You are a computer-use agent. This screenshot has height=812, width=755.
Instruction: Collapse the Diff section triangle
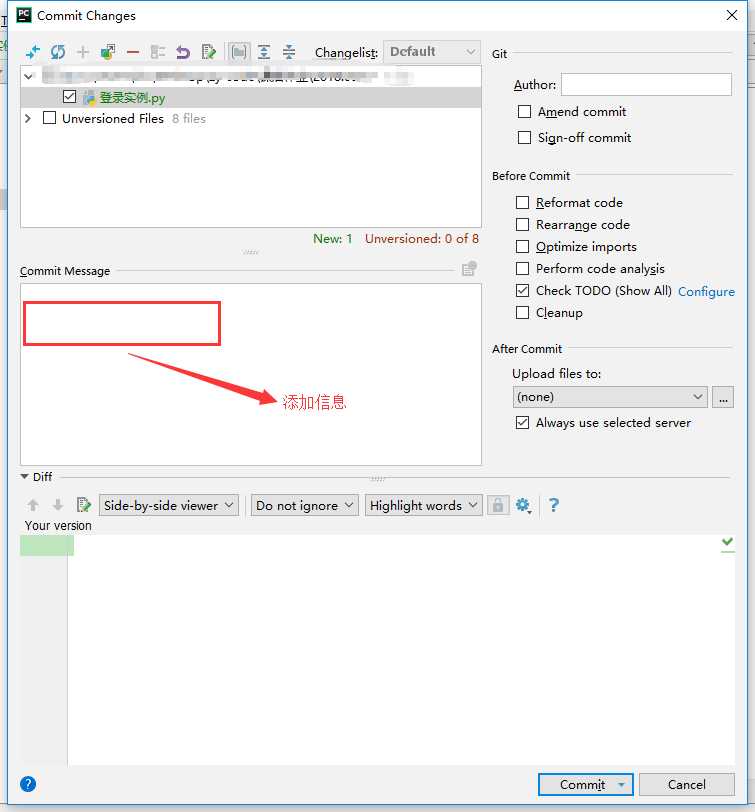[x=24, y=477]
